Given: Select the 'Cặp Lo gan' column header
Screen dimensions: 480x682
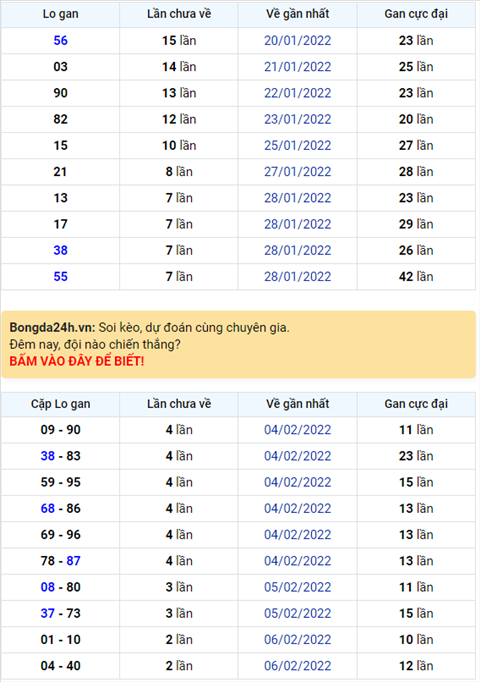Looking at the screenshot, I should pos(60,404).
